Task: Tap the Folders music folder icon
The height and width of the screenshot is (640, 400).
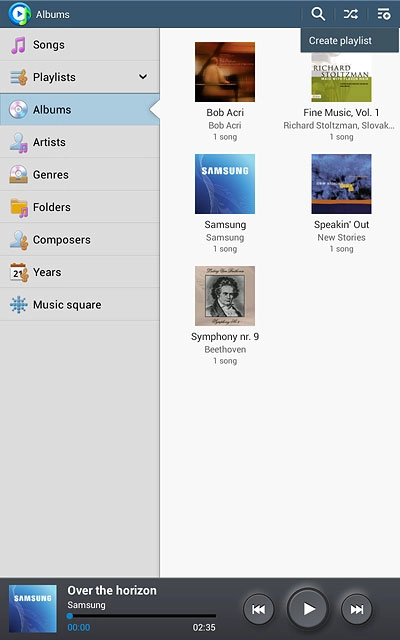Action: [x=19, y=208]
